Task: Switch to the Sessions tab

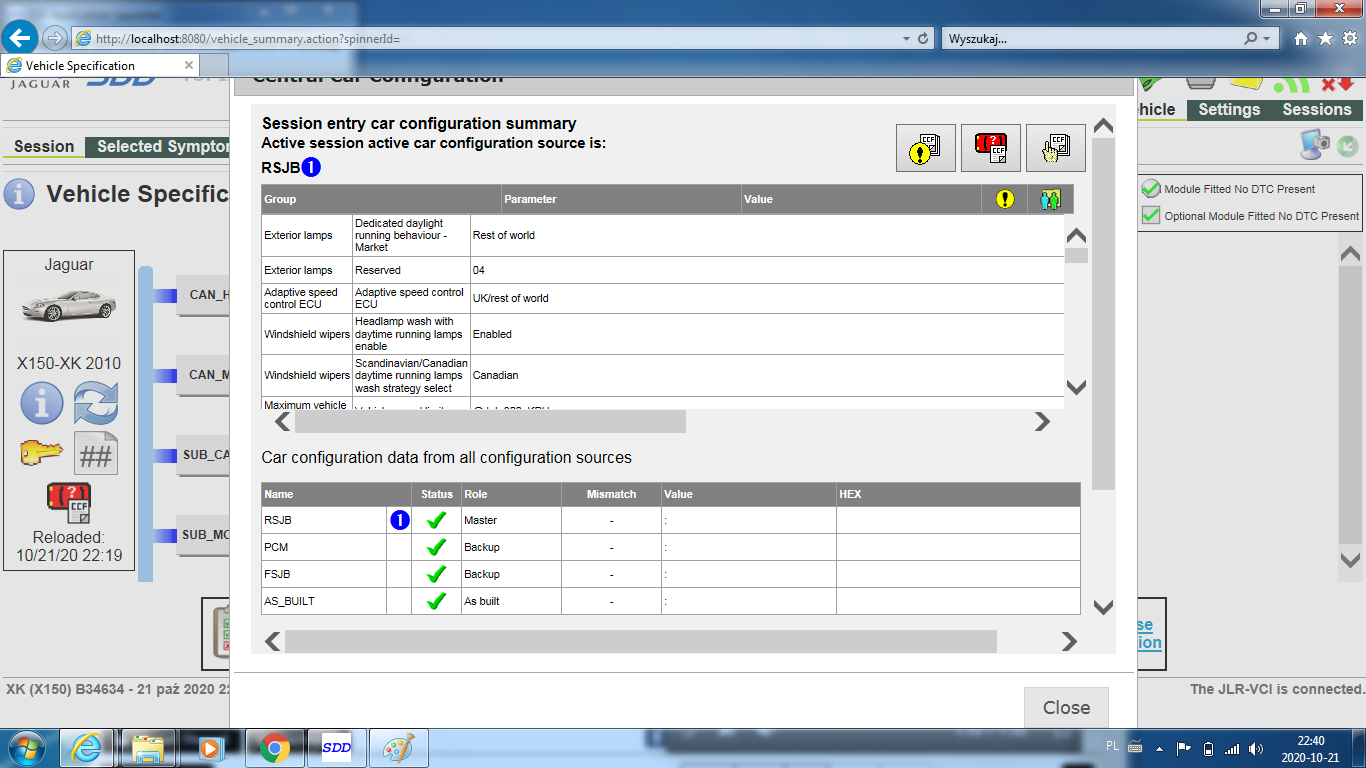Action: [x=1316, y=110]
